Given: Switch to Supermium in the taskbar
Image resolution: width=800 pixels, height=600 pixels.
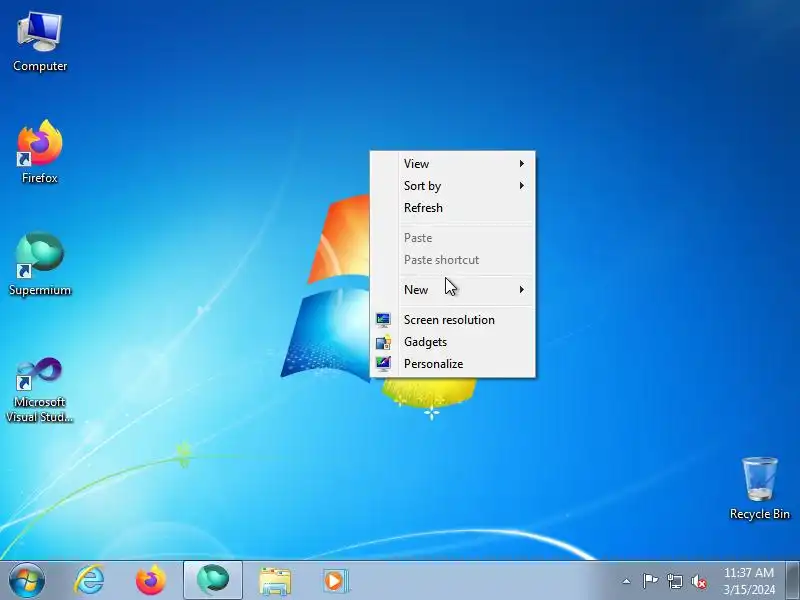Looking at the screenshot, I should tap(213, 580).
